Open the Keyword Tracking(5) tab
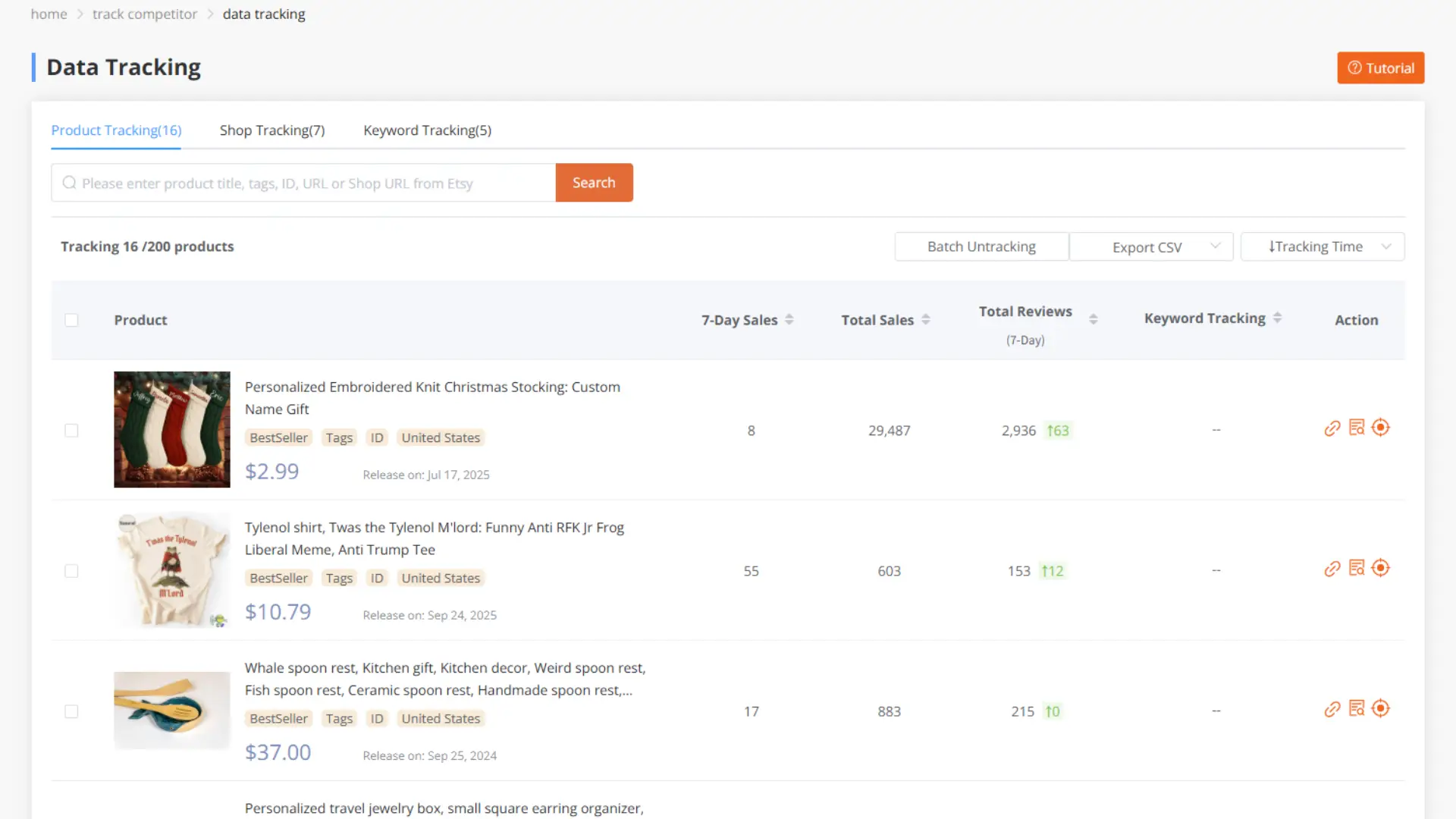The width and height of the screenshot is (1456, 819). [x=427, y=130]
